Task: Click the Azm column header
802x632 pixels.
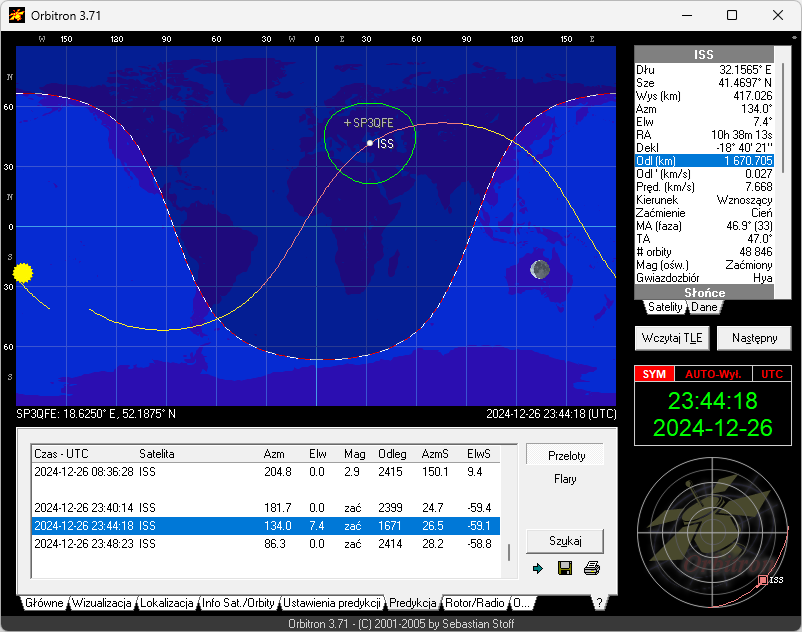Action: point(284,454)
